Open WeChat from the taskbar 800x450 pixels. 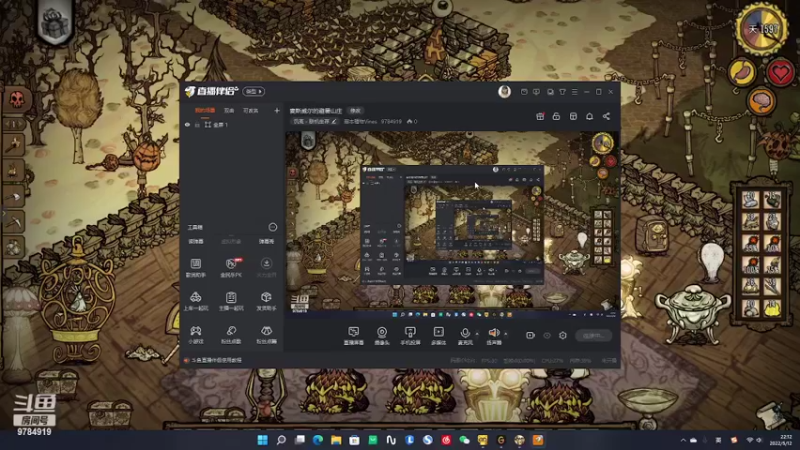pos(464,440)
